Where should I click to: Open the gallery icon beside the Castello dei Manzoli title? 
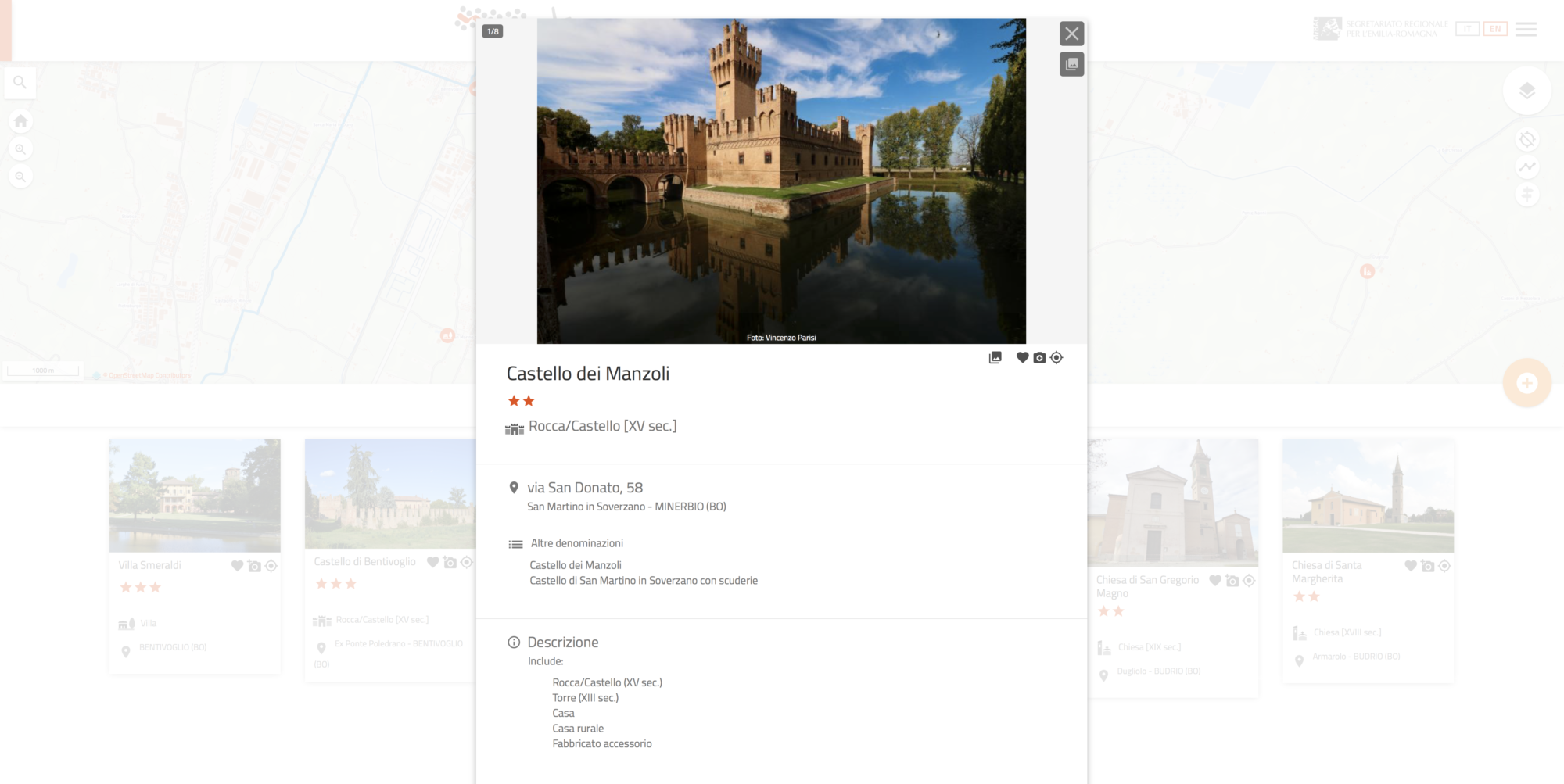[x=995, y=357]
